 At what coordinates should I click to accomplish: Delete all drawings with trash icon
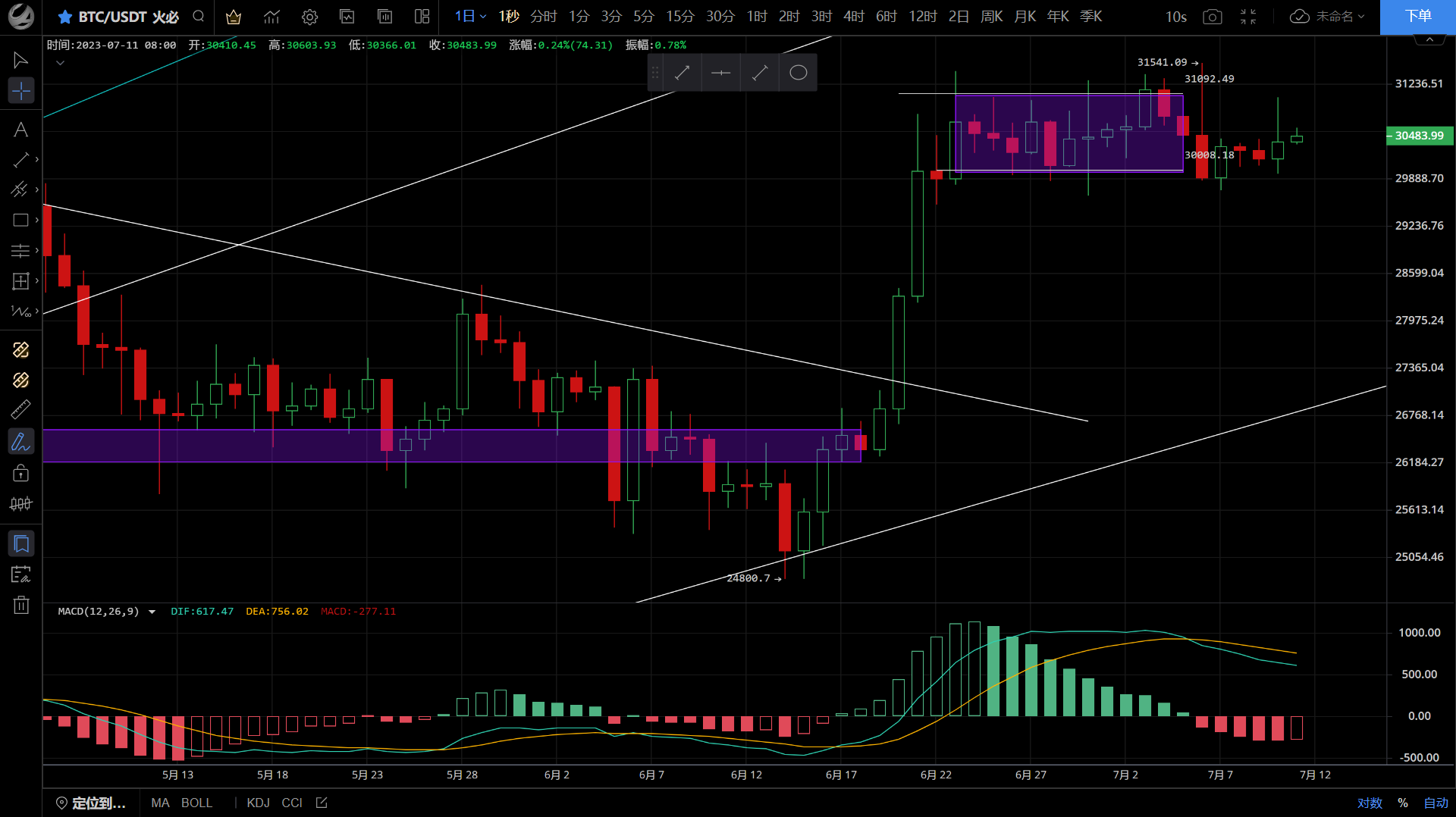(20, 605)
